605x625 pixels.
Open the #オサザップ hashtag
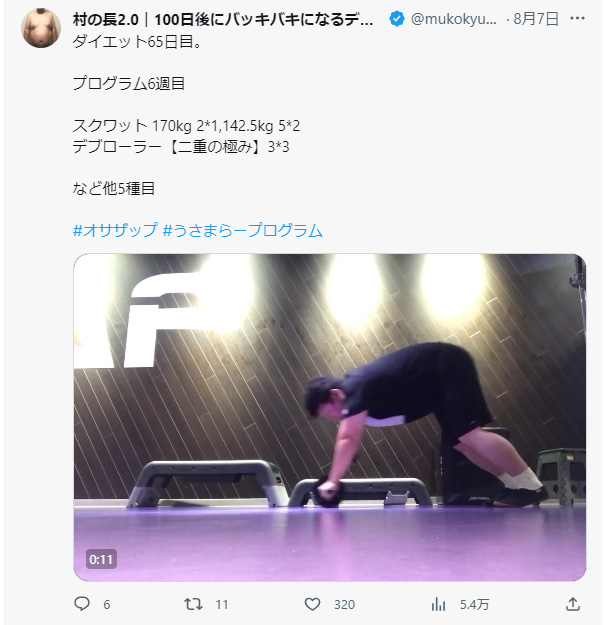(115, 230)
